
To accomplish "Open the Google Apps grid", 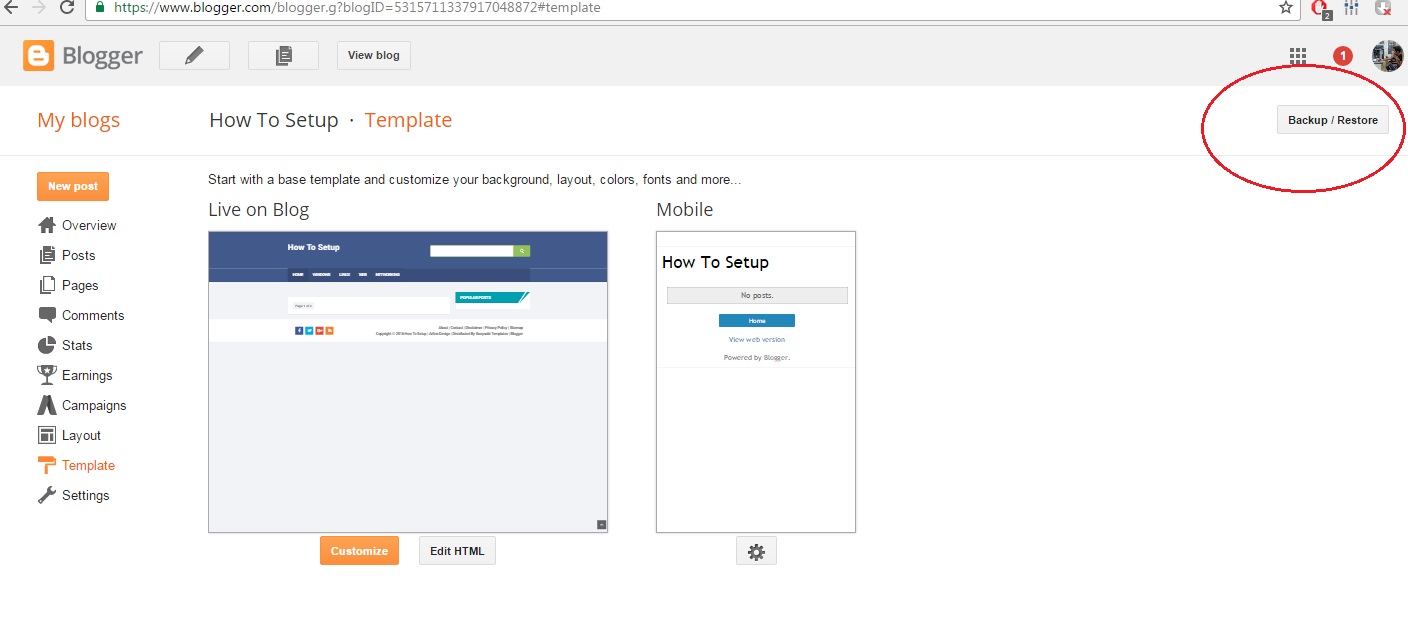I will click(1298, 56).
